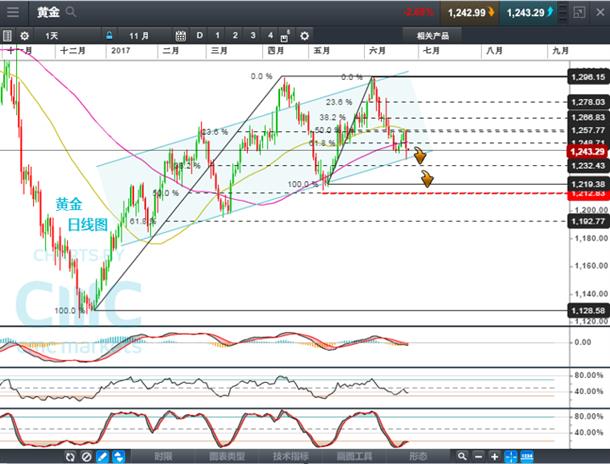Open the hamburger menu icon

[x=13, y=12]
